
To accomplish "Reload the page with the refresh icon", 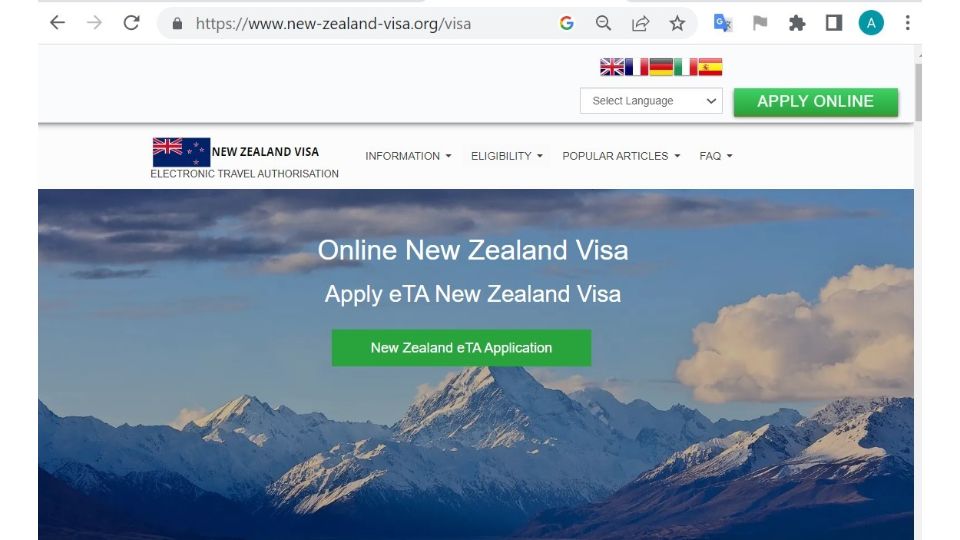I will (132, 23).
